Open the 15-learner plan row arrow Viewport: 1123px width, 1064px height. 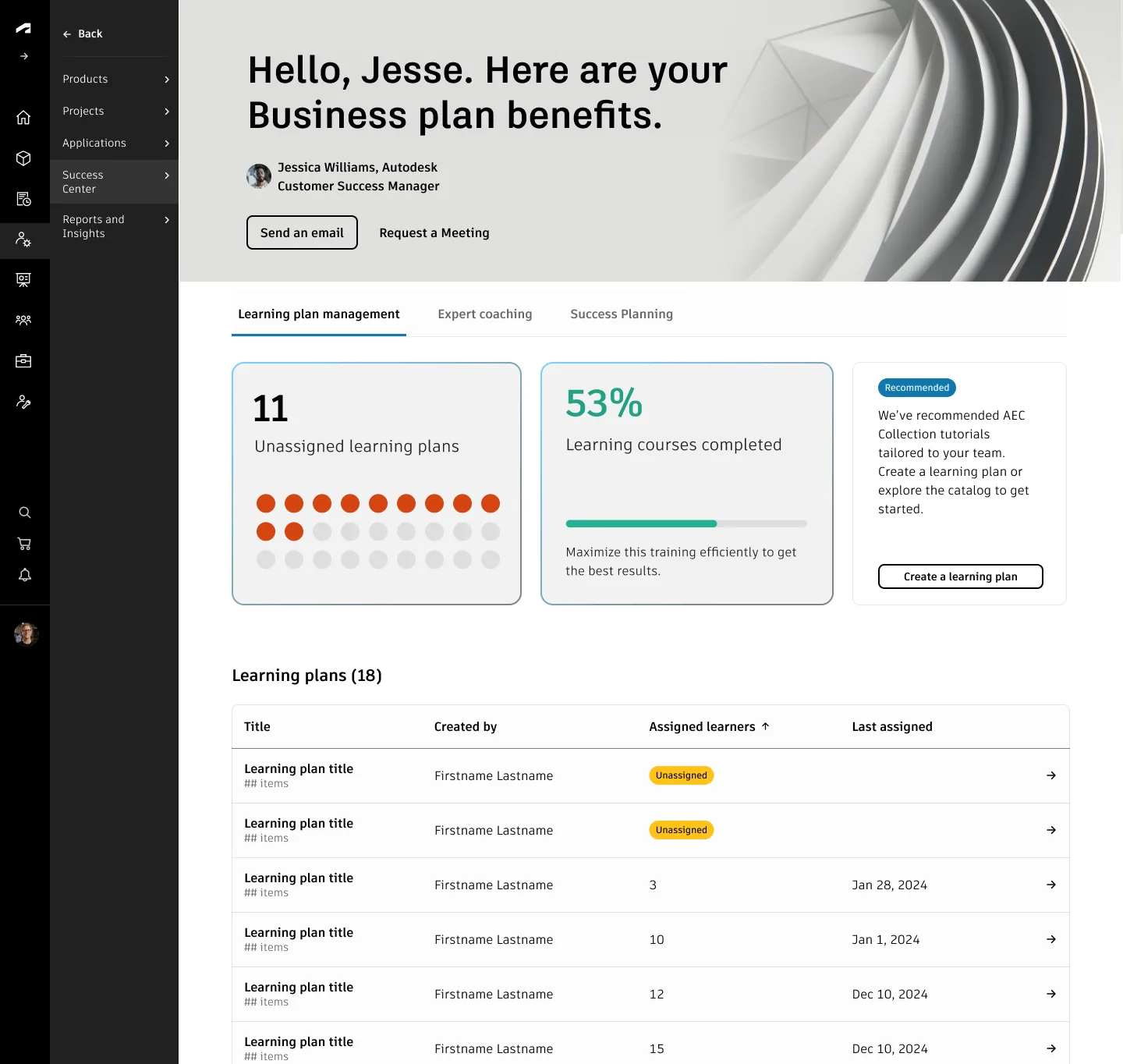[x=1051, y=1048]
